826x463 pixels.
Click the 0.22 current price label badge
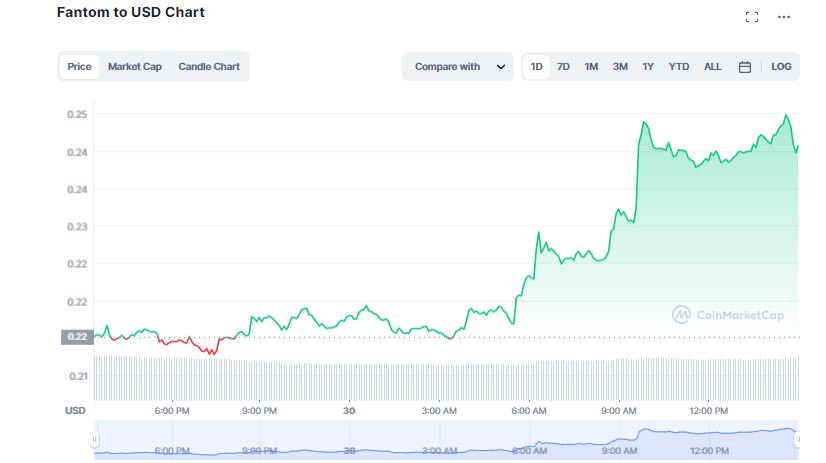click(77, 337)
